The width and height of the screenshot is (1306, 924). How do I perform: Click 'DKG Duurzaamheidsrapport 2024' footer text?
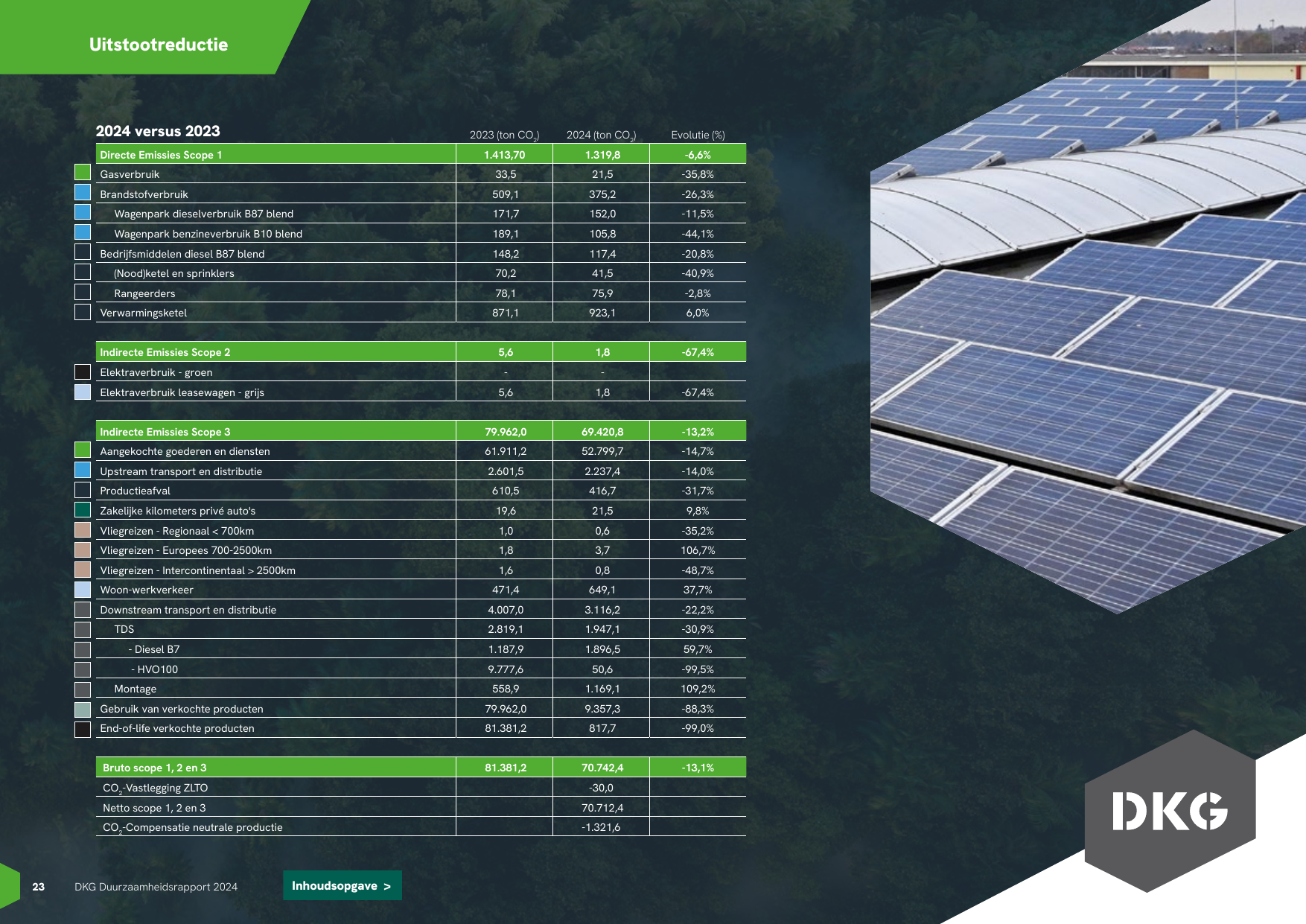coord(156,887)
